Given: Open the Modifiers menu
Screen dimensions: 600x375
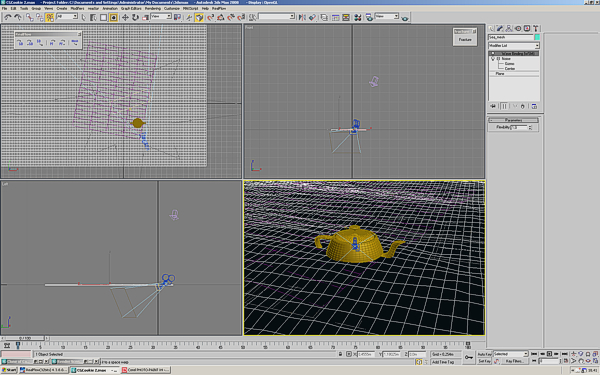Looking at the screenshot, I should [x=77, y=8].
